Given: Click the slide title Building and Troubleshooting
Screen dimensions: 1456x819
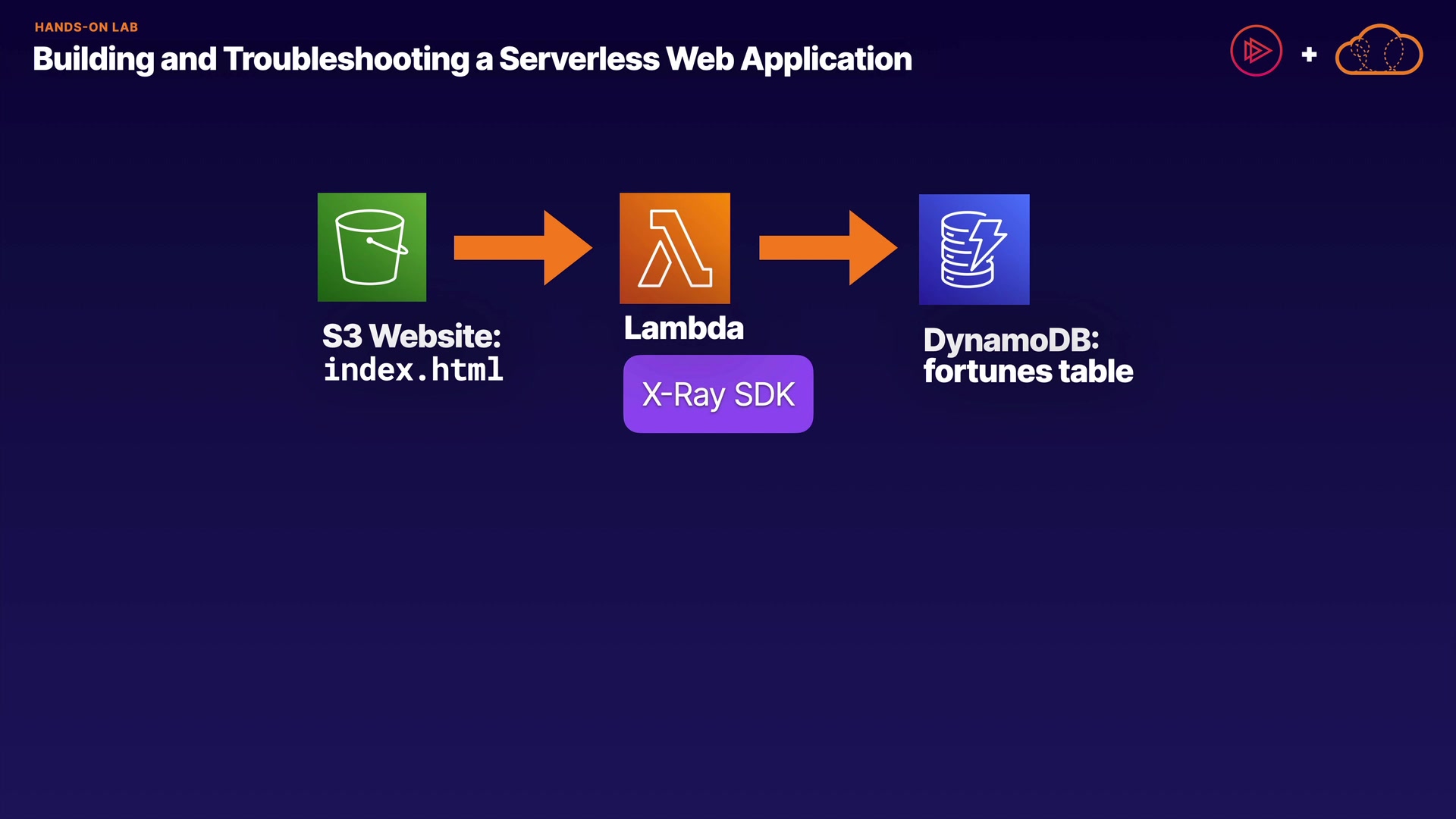Looking at the screenshot, I should tap(250, 59).
